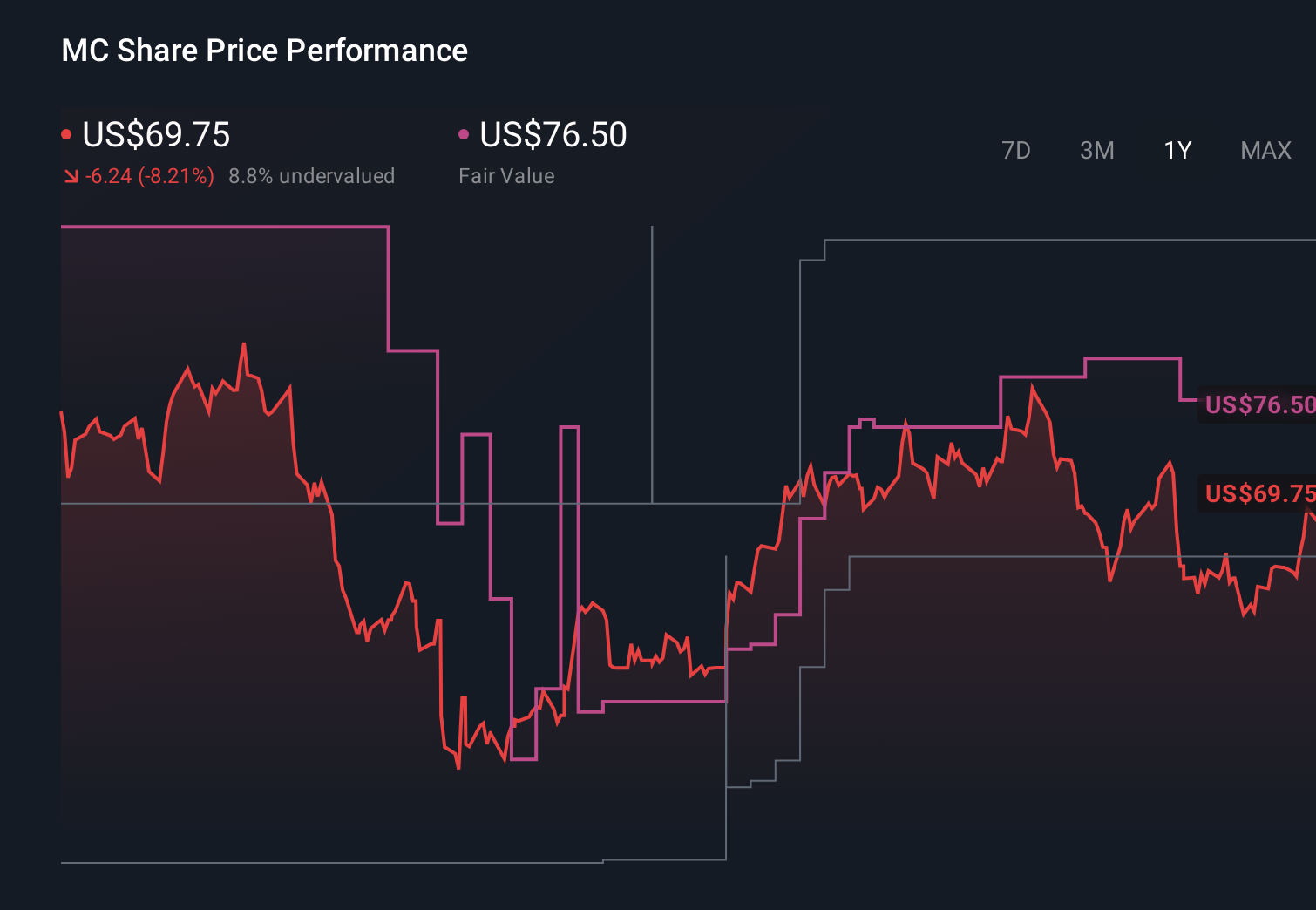
Task: Select the MAX time range
Action: [x=1265, y=150]
